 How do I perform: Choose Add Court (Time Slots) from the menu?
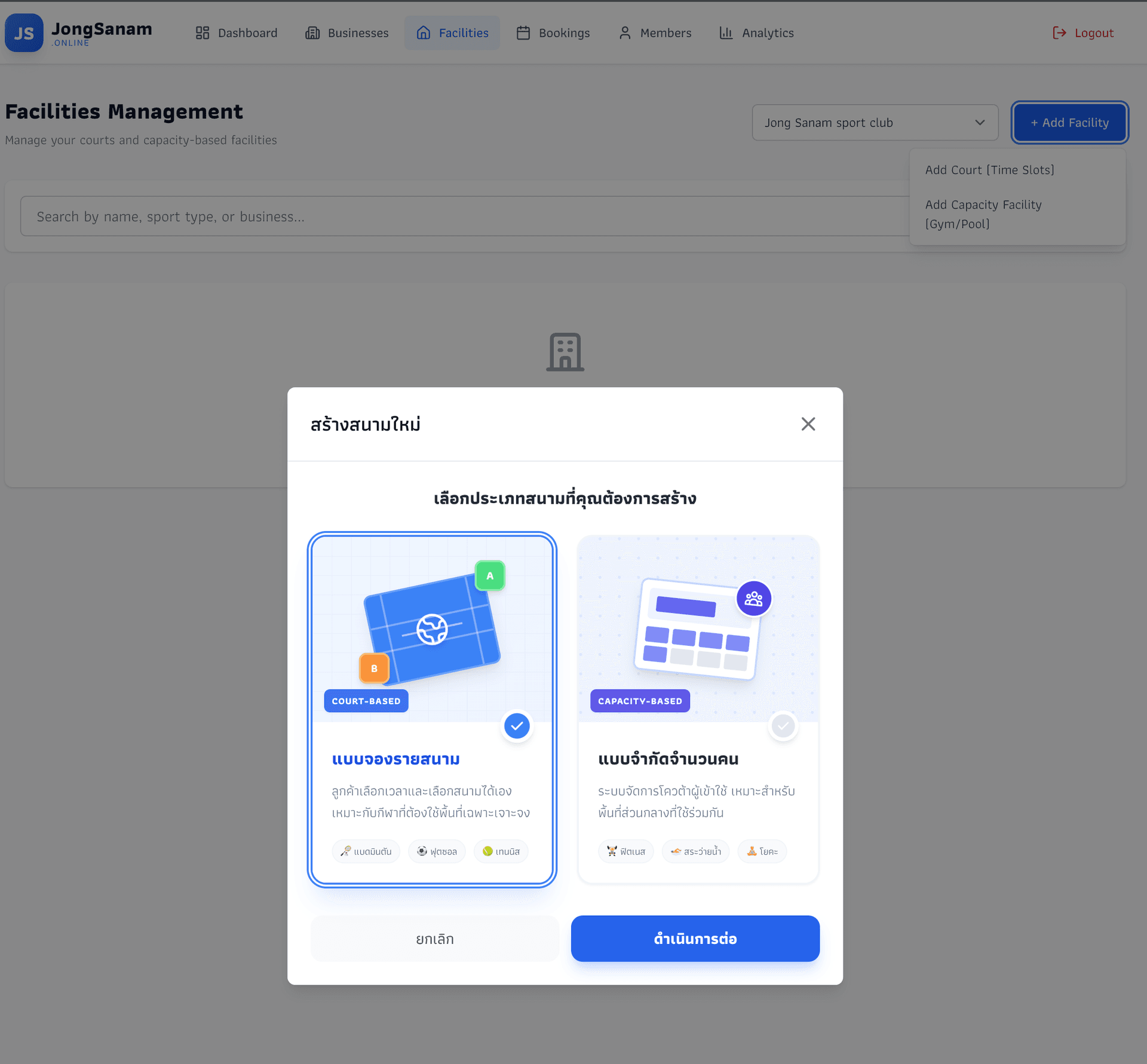click(990, 170)
